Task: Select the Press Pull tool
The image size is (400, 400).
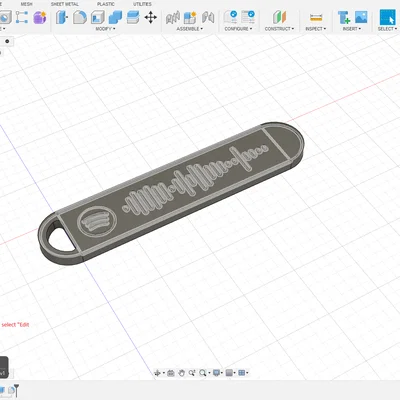Action: (62, 17)
